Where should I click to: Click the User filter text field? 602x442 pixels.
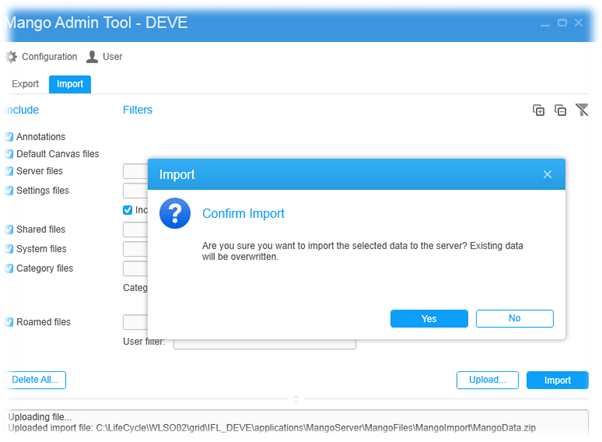click(264, 342)
